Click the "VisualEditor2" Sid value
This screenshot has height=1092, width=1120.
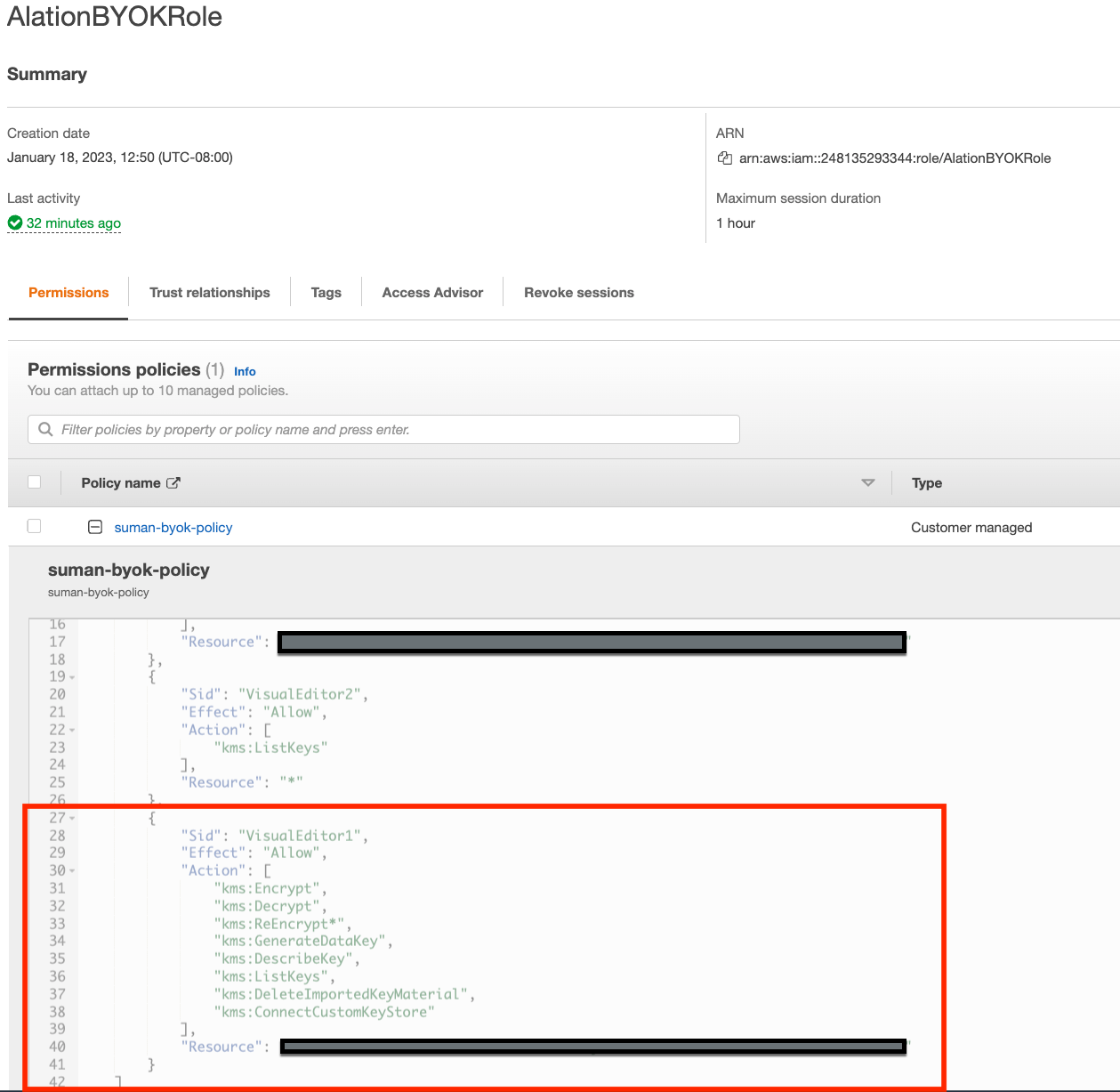[x=300, y=694]
